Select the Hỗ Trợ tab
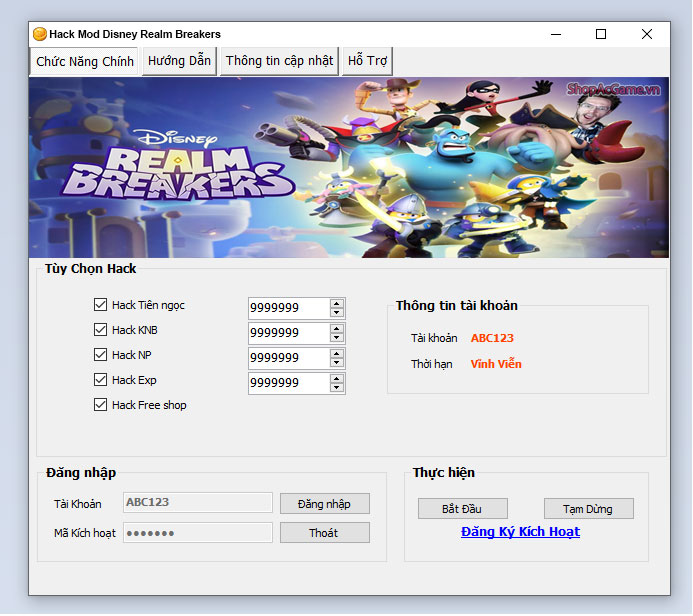 click(x=367, y=61)
